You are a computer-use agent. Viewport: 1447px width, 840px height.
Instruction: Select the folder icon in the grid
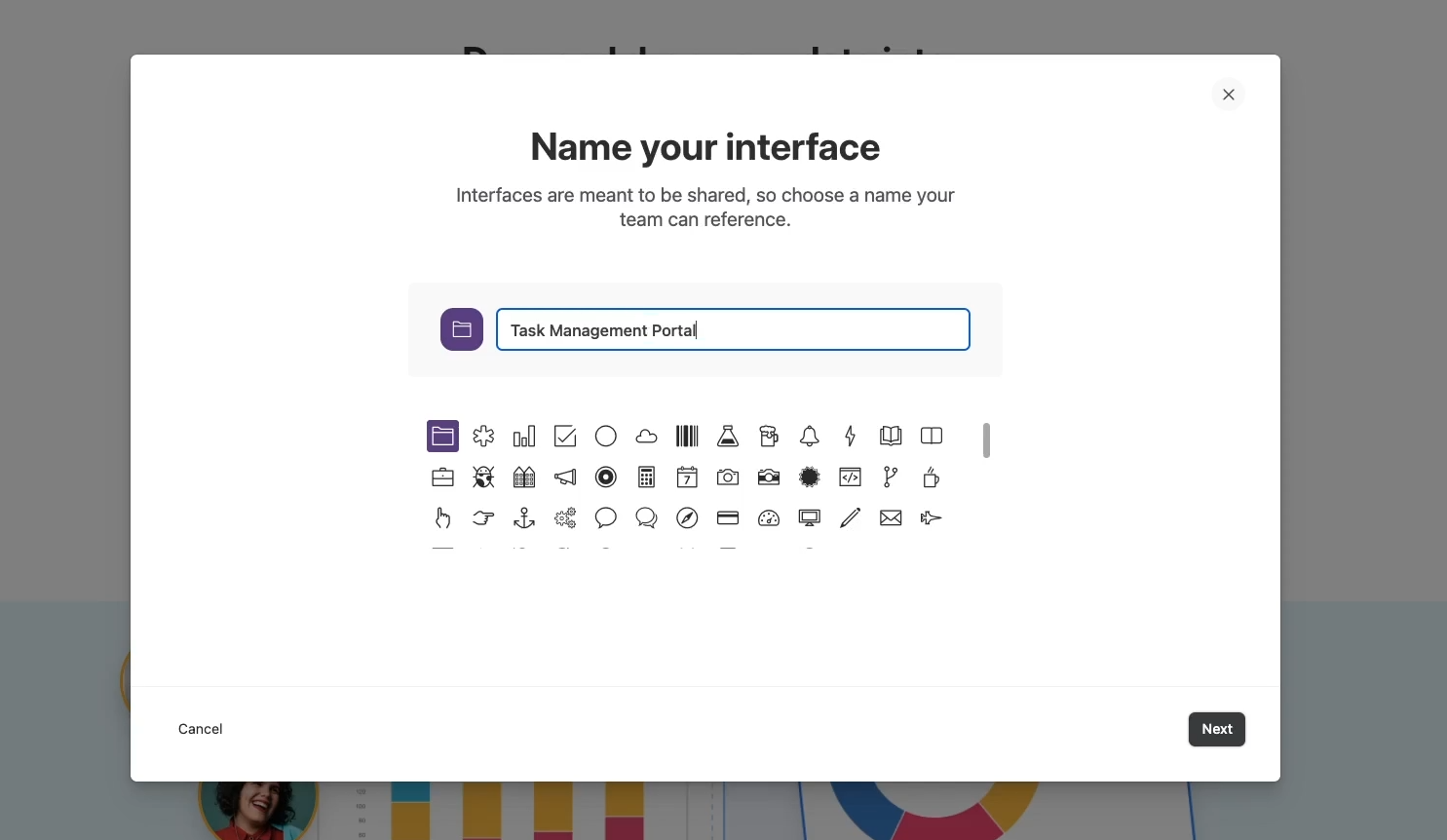(442, 437)
